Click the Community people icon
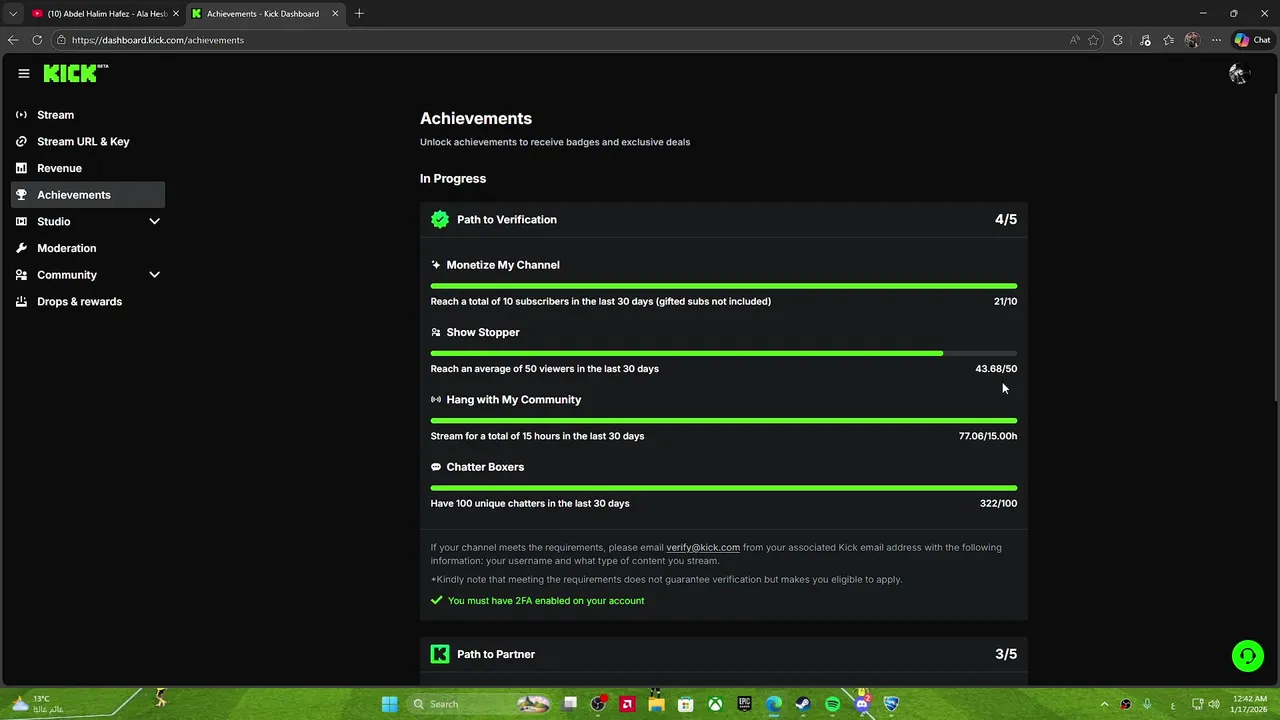Screen dimensions: 1280x720 pyautogui.click(x=22, y=275)
